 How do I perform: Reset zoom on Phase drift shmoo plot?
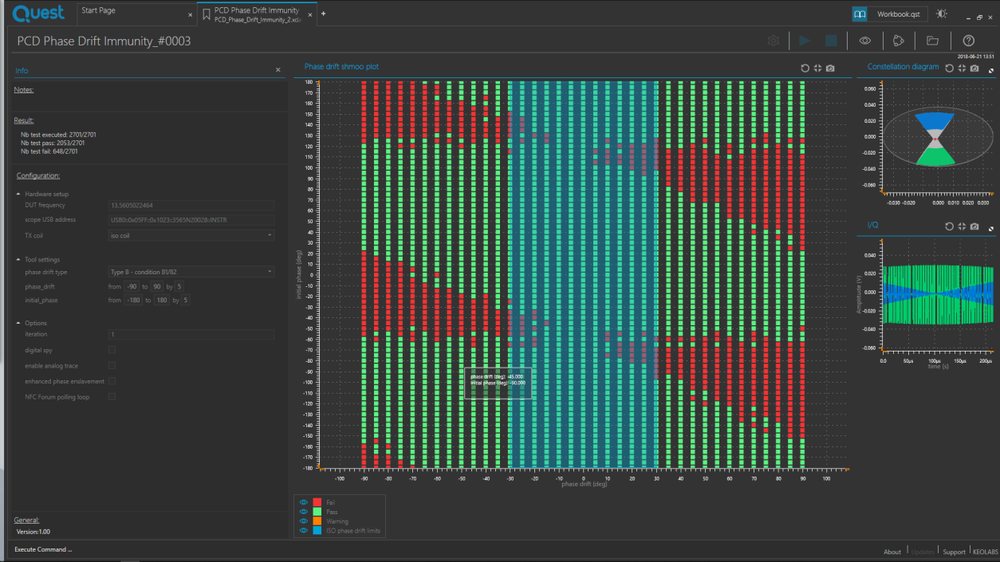point(805,68)
